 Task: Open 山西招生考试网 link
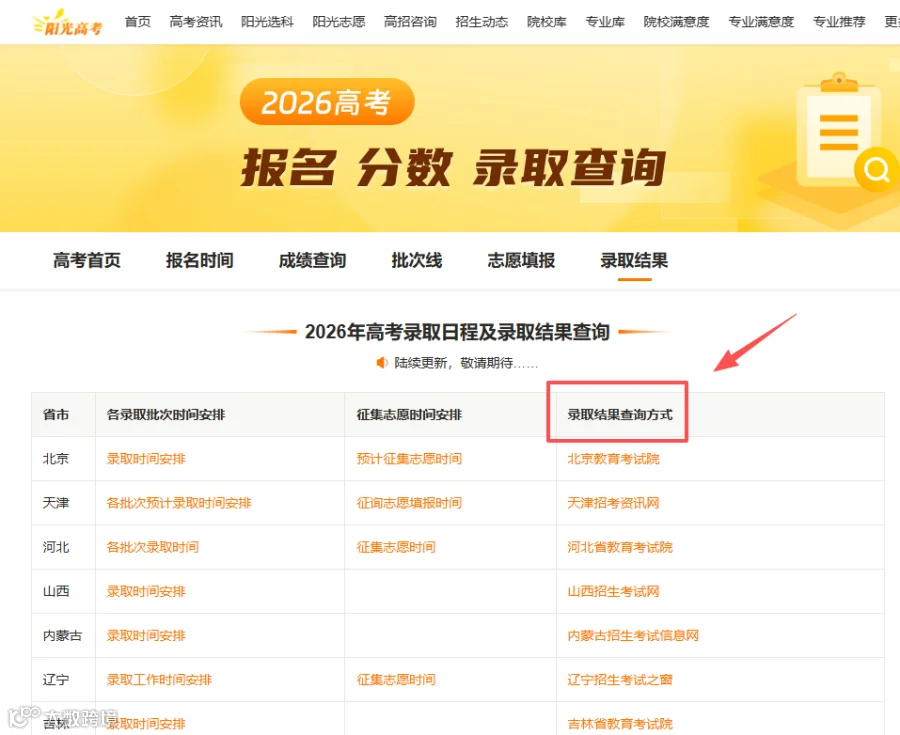click(x=614, y=591)
